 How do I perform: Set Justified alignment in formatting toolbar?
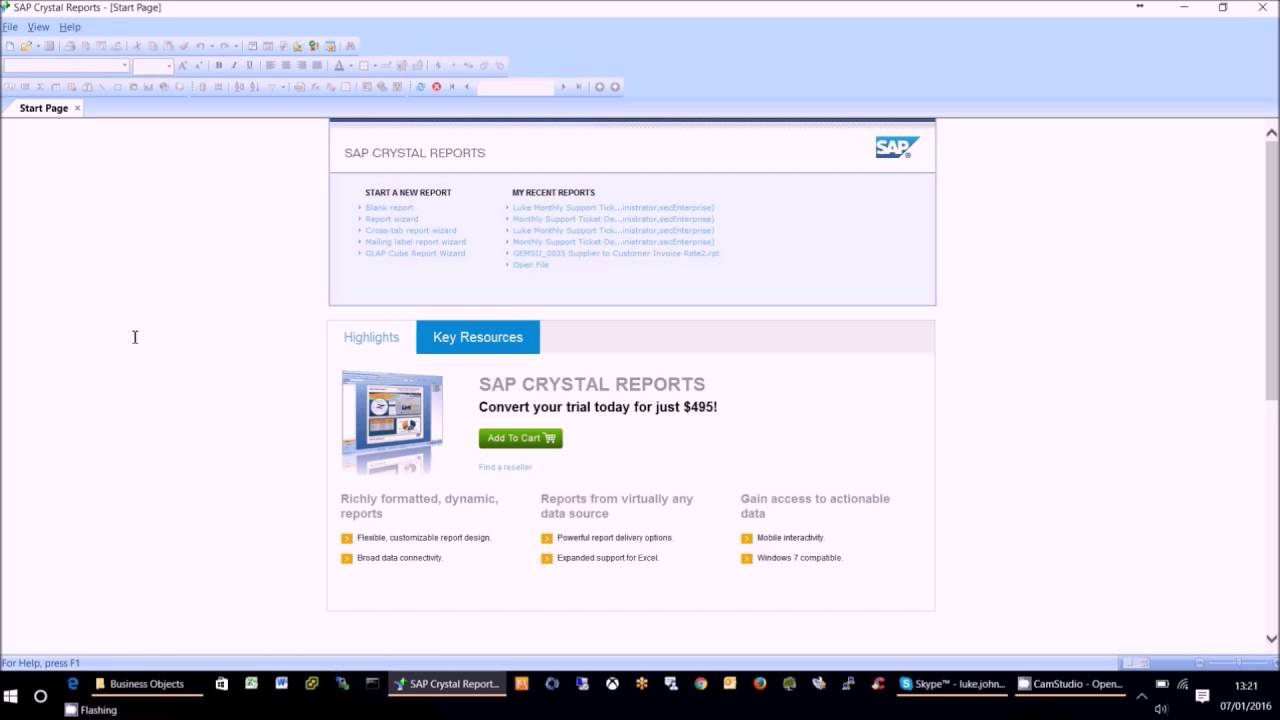pos(317,65)
